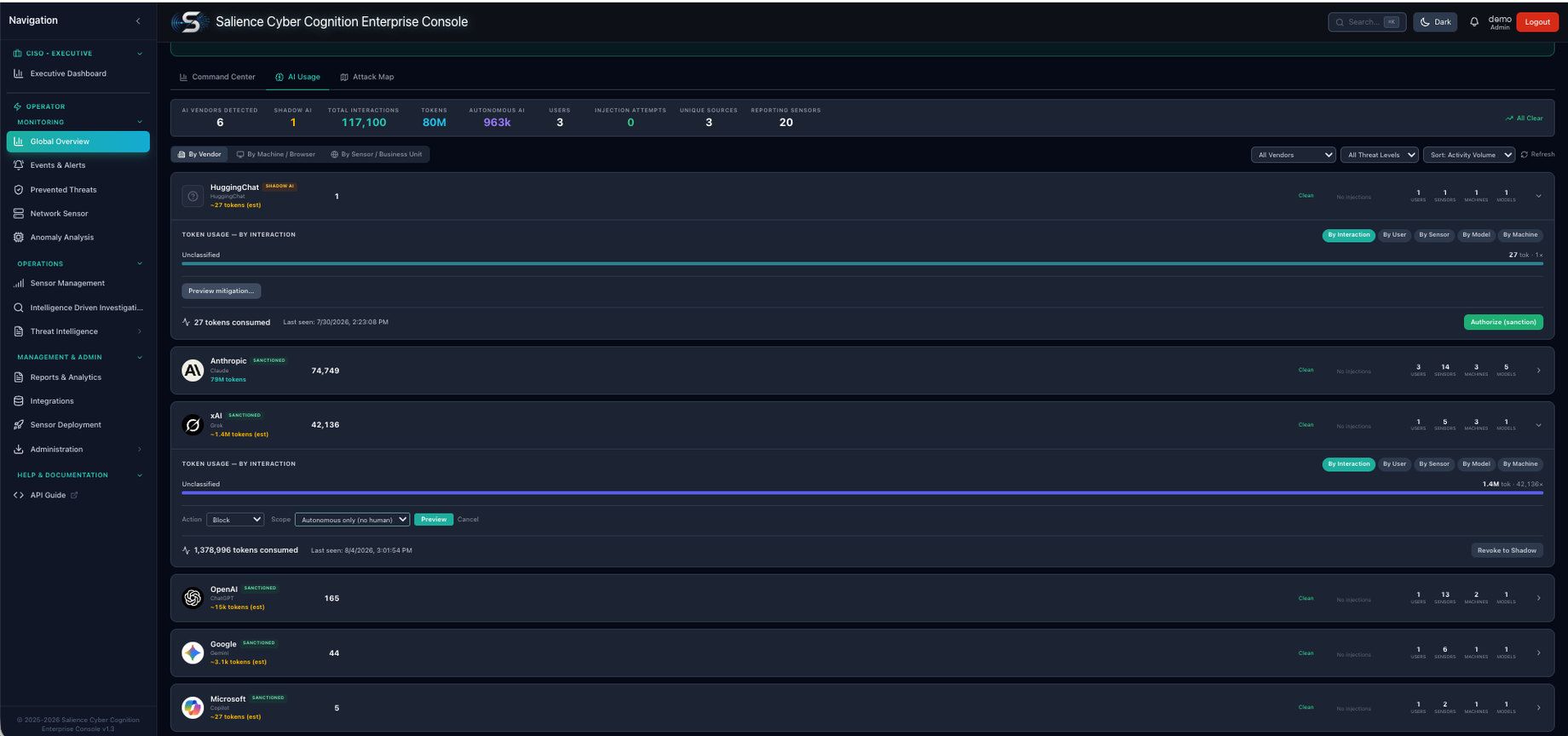The image size is (1568, 736).
Task: Open Threat Intelligence menu item
Action: 78,331
